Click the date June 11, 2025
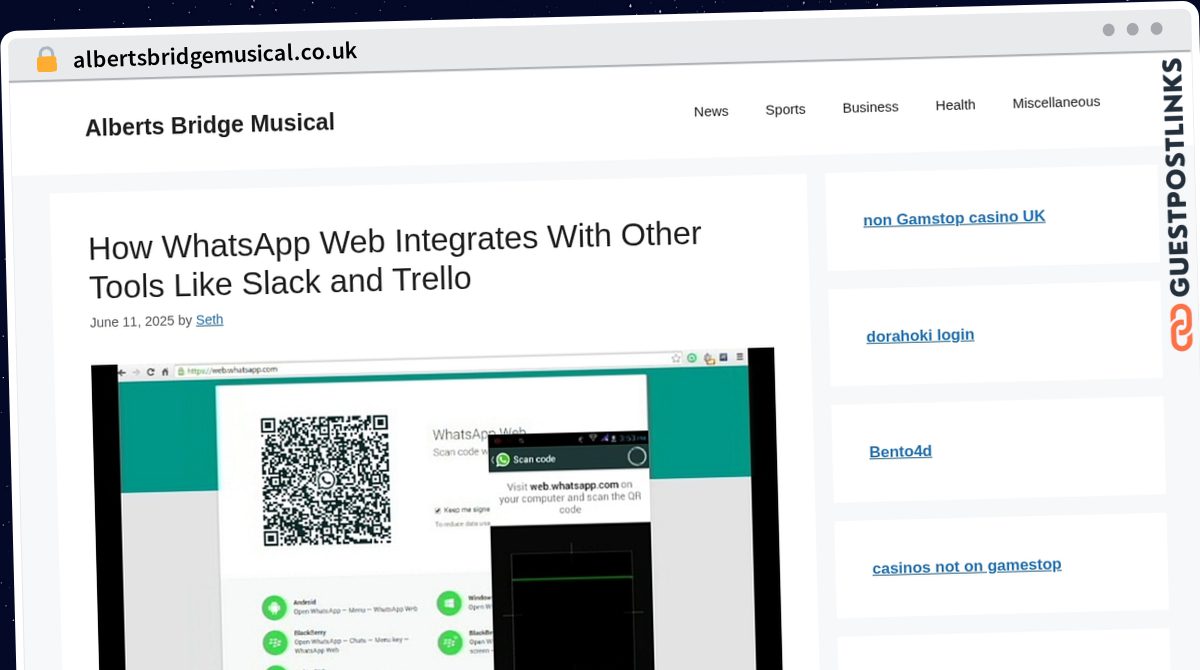The height and width of the screenshot is (670, 1200). (132, 322)
